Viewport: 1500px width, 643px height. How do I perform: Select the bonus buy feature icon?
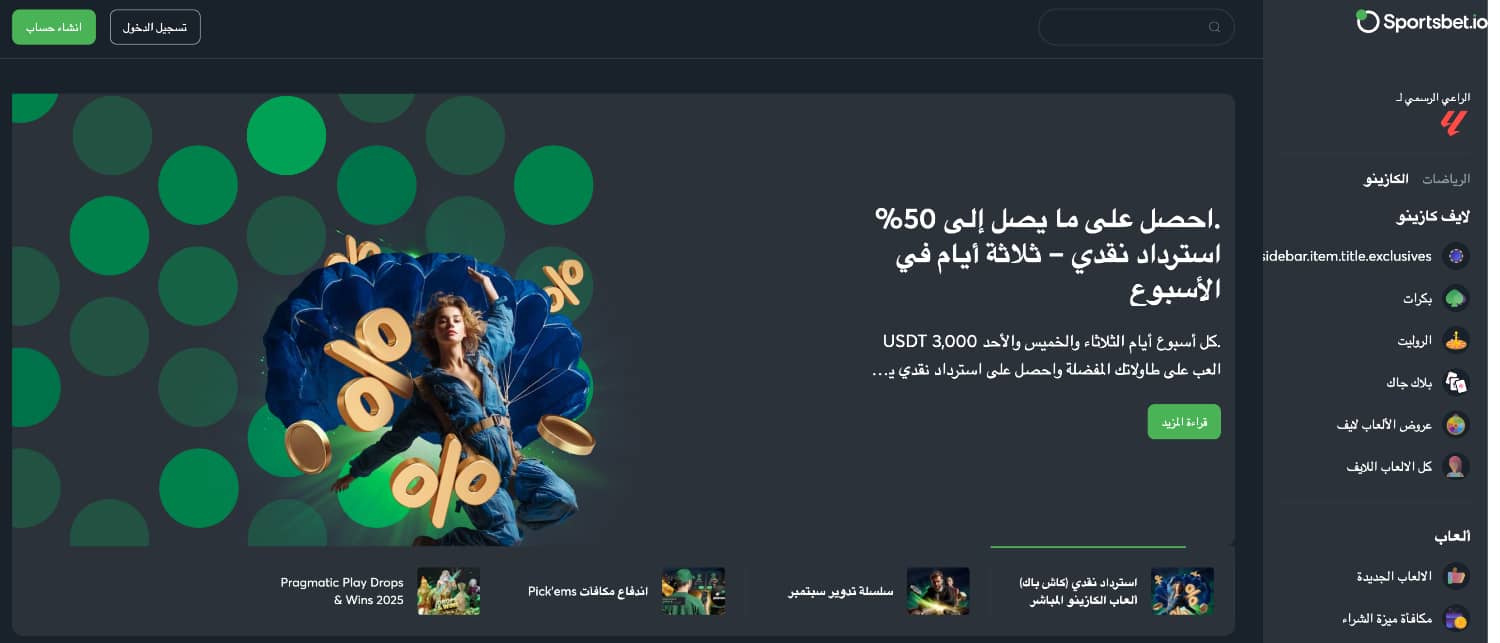click(x=1456, y=619)
